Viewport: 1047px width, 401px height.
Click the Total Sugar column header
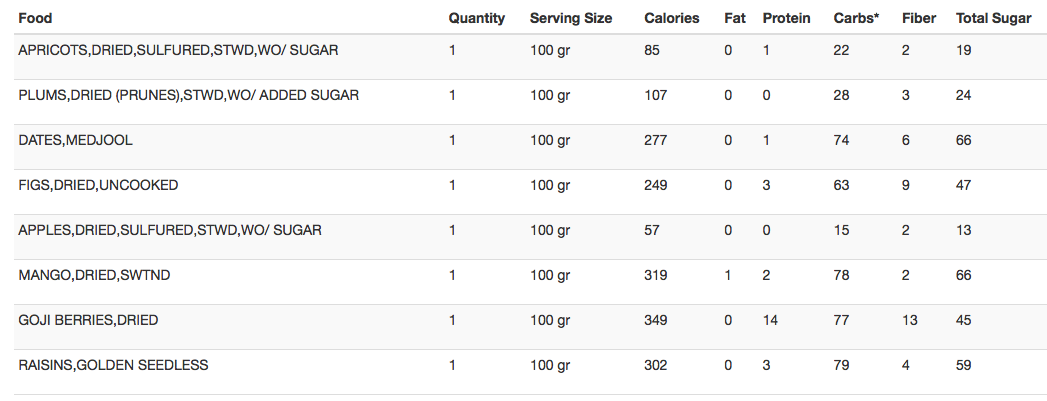pos(994,19)
